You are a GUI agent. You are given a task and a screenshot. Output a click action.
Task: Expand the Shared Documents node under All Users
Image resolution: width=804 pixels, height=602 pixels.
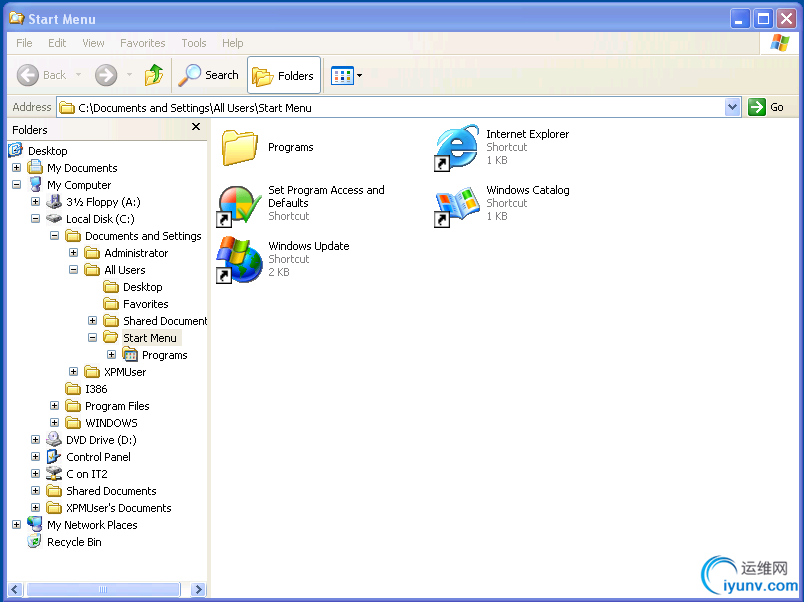tap(92, 320)
